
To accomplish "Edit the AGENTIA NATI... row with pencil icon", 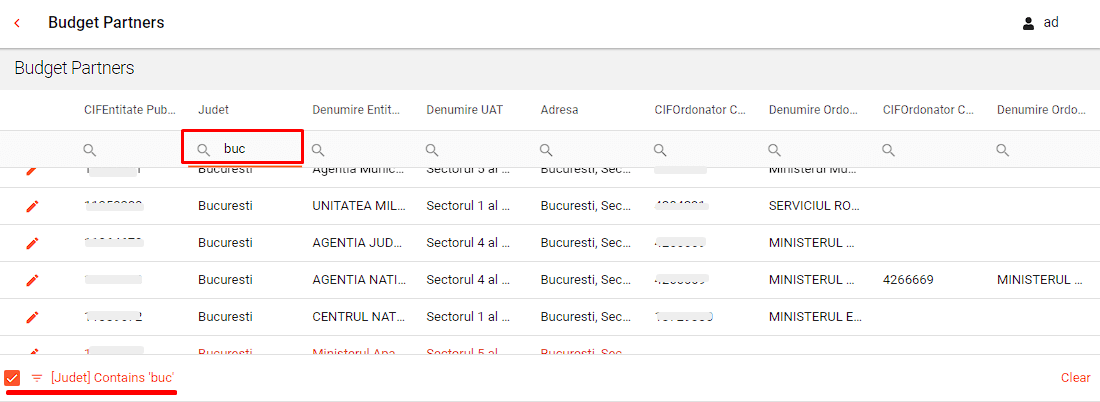I will tap(32, 280).
